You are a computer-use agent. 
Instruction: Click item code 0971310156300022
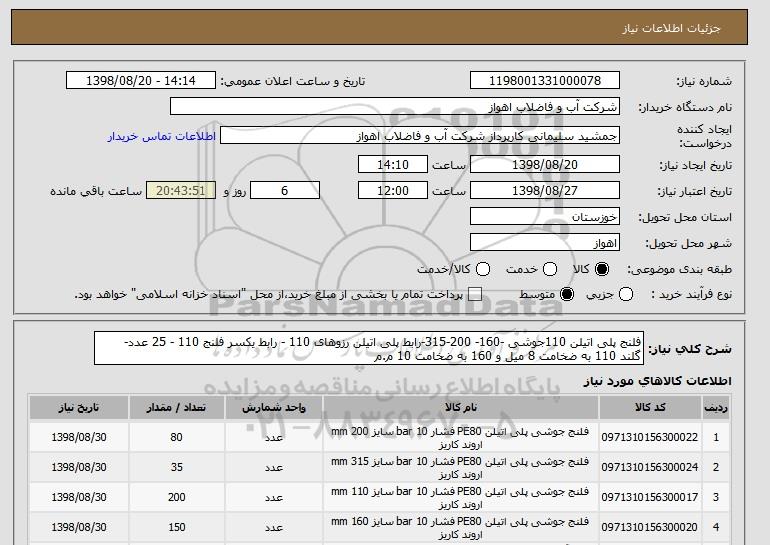pos(649,437)
